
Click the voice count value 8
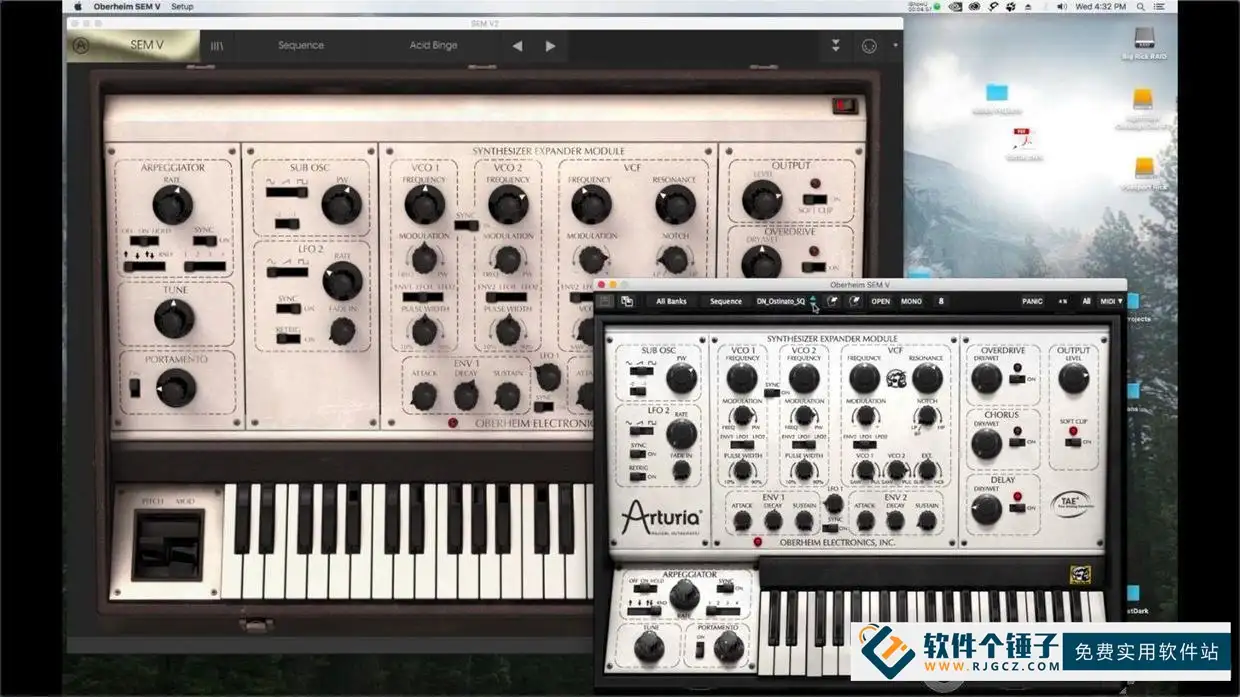[x=941, y=301]
